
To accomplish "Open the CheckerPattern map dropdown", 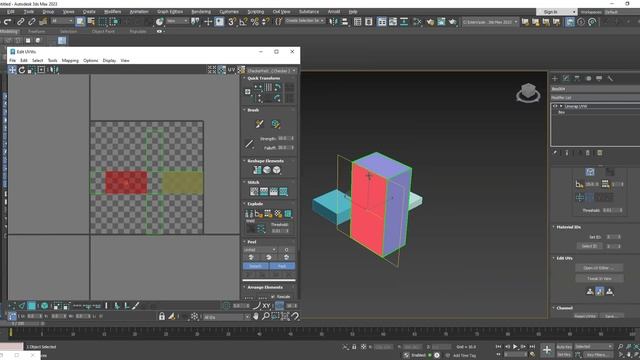I will (271, 71).
